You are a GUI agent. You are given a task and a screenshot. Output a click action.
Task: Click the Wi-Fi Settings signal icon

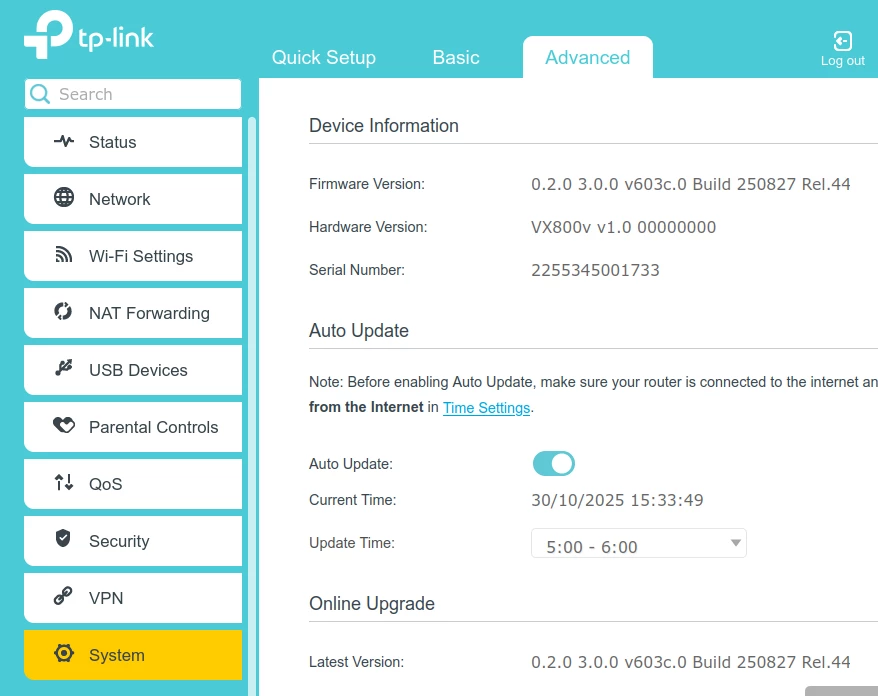point(64,255)
